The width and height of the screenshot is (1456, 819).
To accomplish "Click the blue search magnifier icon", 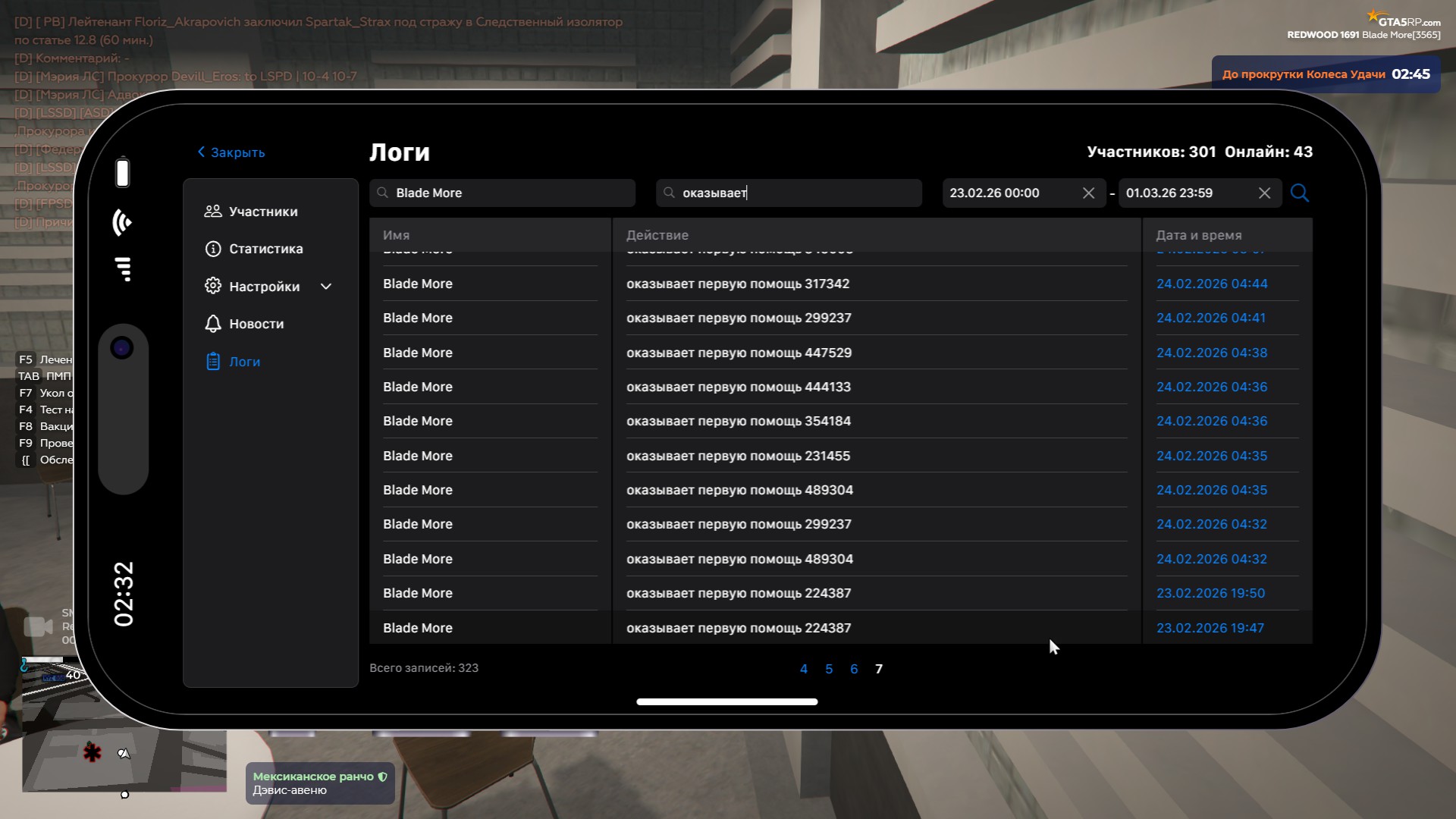I will click(1299, 193).
